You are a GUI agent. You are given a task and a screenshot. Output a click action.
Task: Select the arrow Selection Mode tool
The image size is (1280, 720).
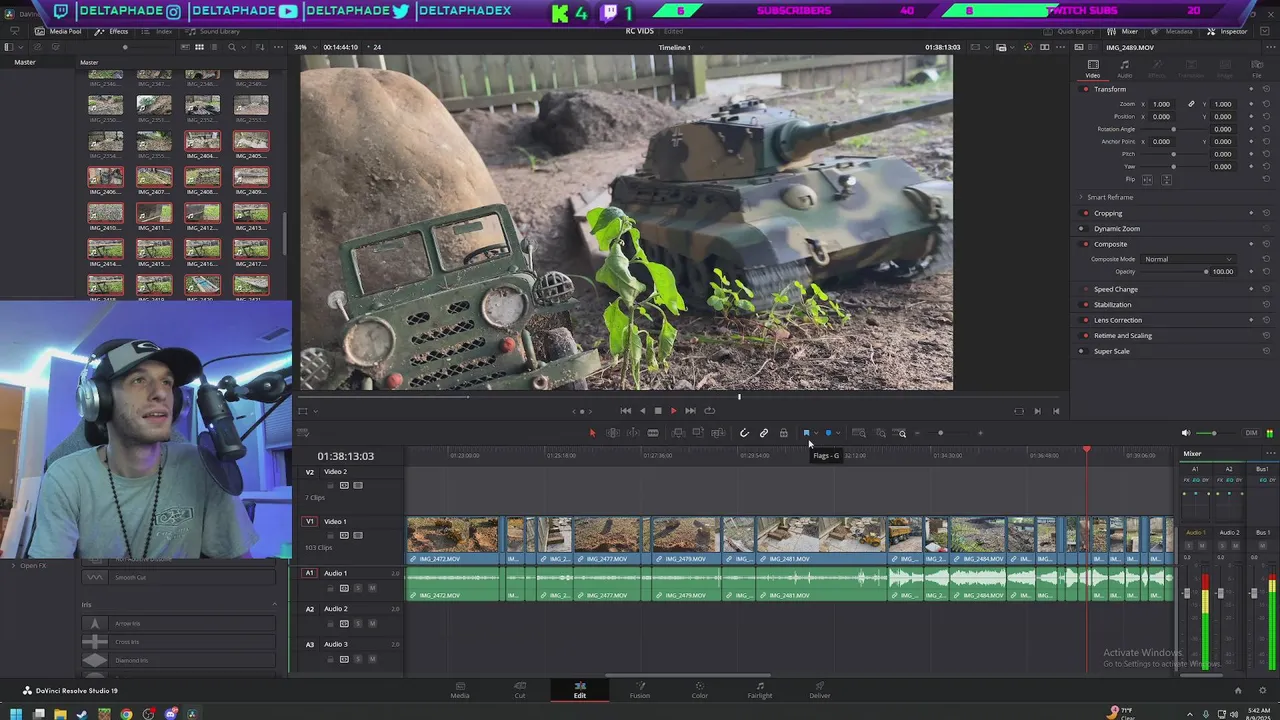coord(592,433)
